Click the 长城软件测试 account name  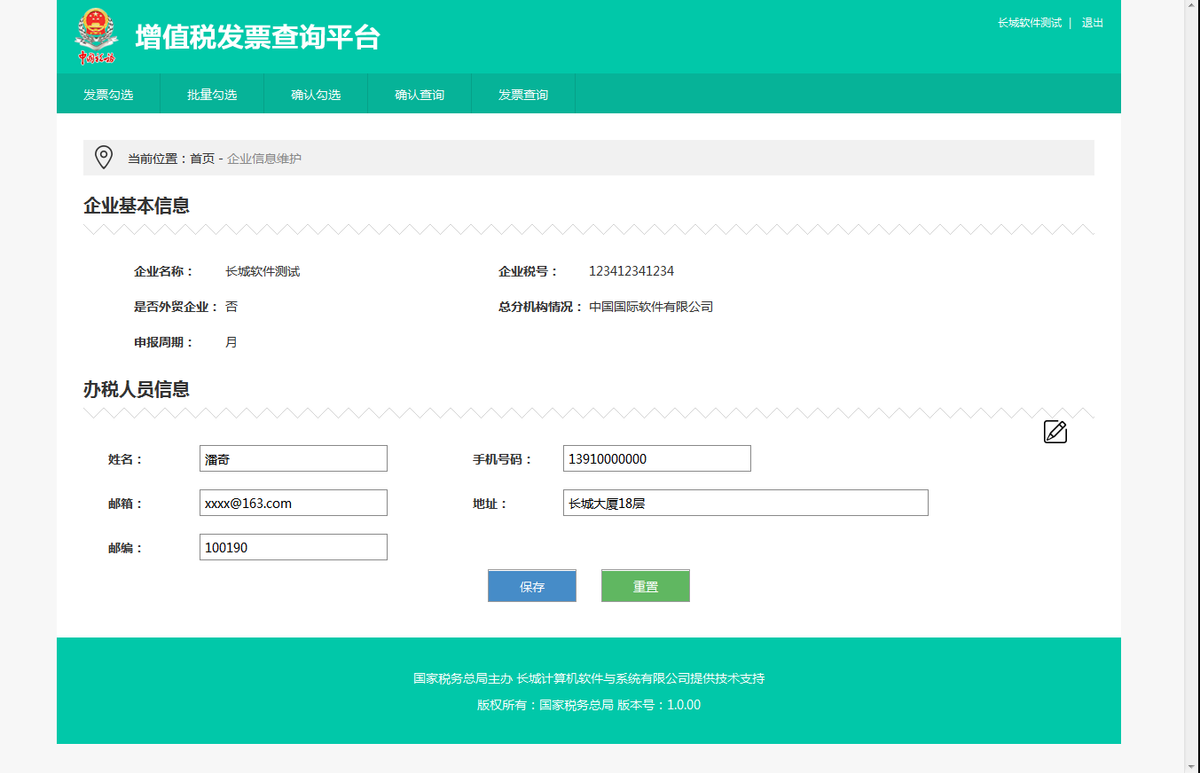1029,22
